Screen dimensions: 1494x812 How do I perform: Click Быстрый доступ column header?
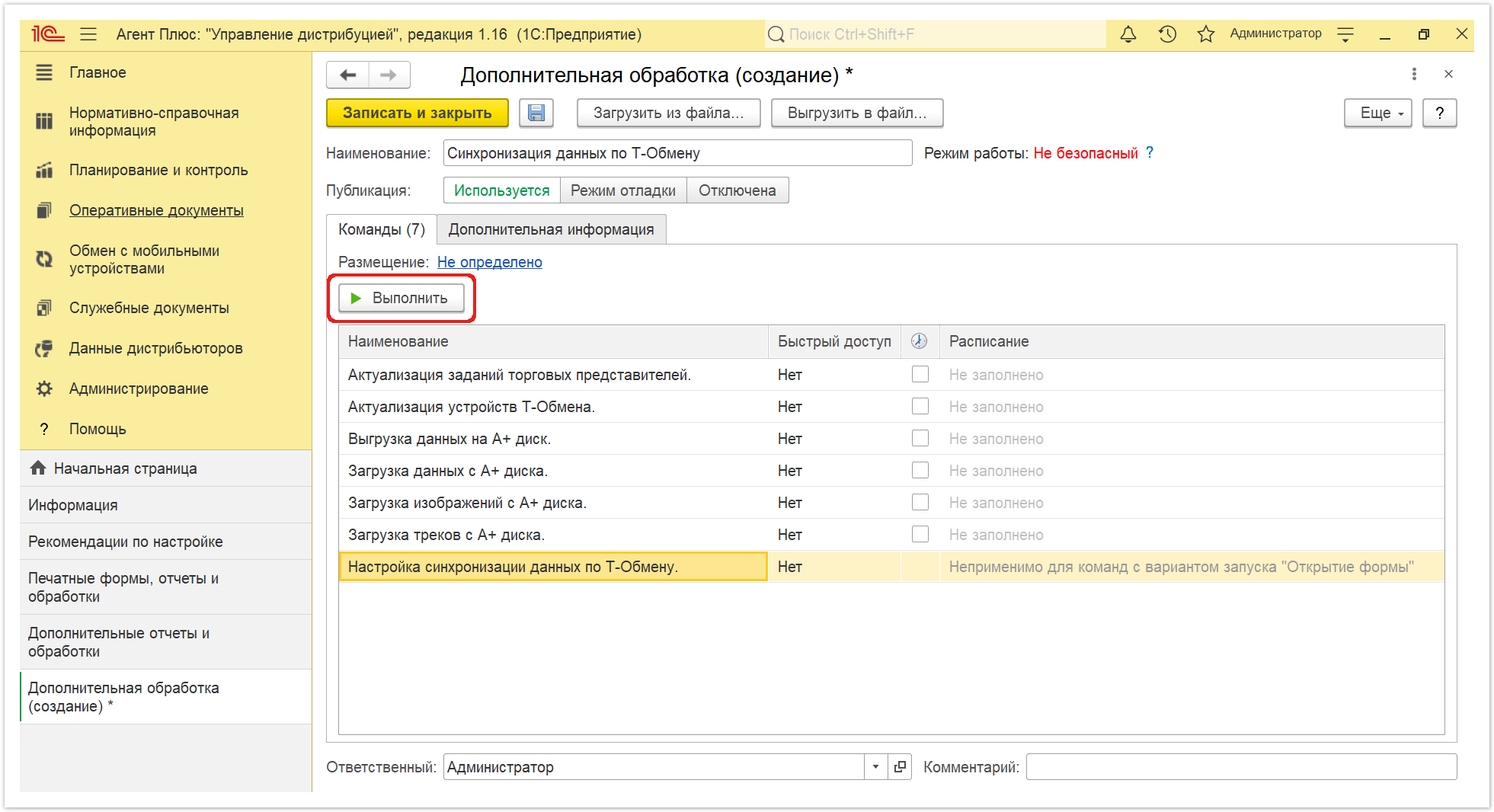[x=834, y=341]
